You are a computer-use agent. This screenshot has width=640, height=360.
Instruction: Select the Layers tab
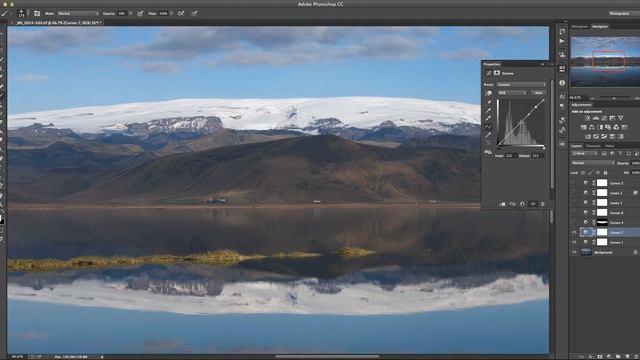(x=576, y=146)
